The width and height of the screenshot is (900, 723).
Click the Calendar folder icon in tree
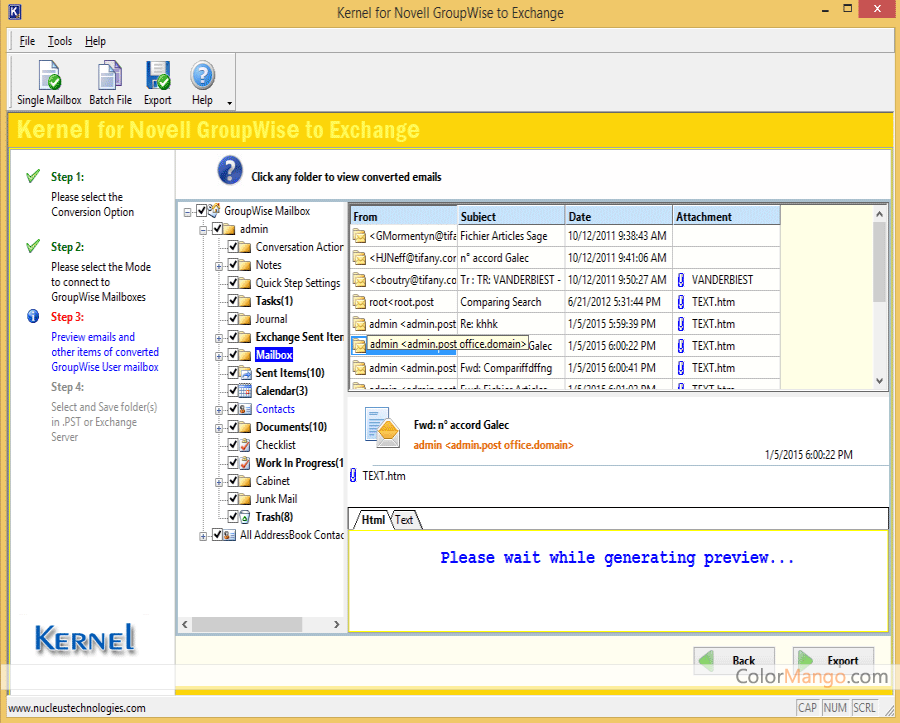[244, 391]
